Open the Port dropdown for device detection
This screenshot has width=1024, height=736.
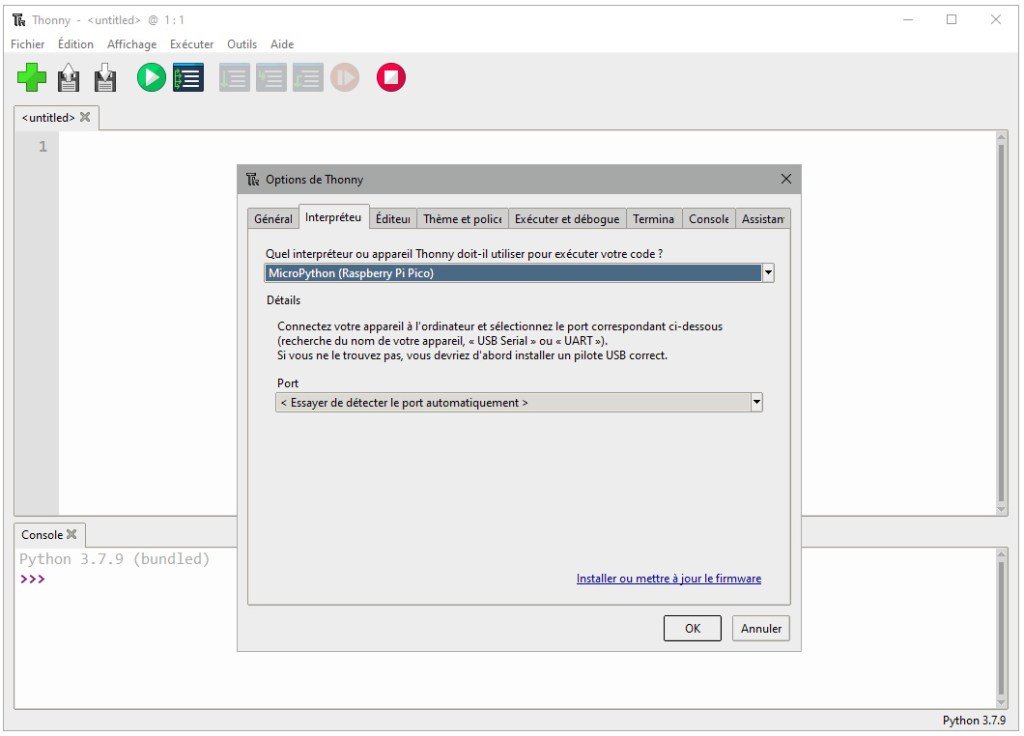click(510, 402)
